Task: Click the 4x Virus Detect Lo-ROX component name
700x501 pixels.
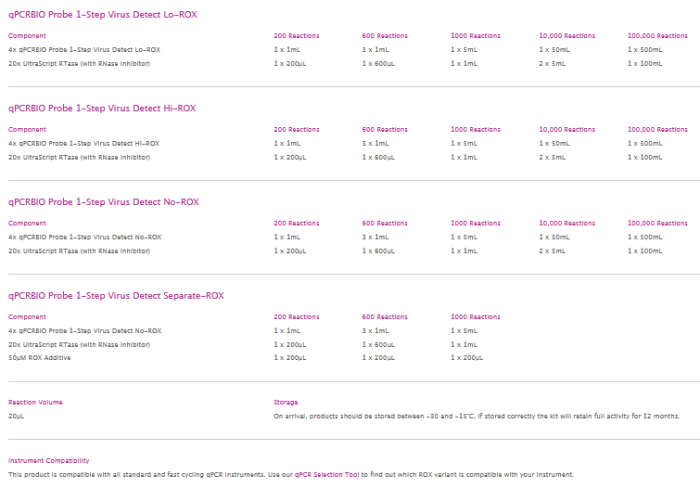Action: point(84,49)
